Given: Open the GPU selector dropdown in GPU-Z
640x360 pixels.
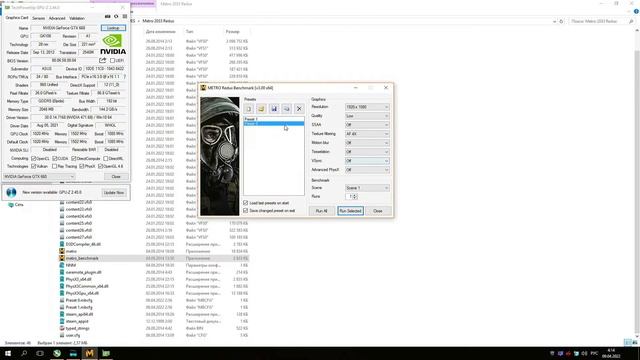Looking at the screenshot, I should point(39,177).
